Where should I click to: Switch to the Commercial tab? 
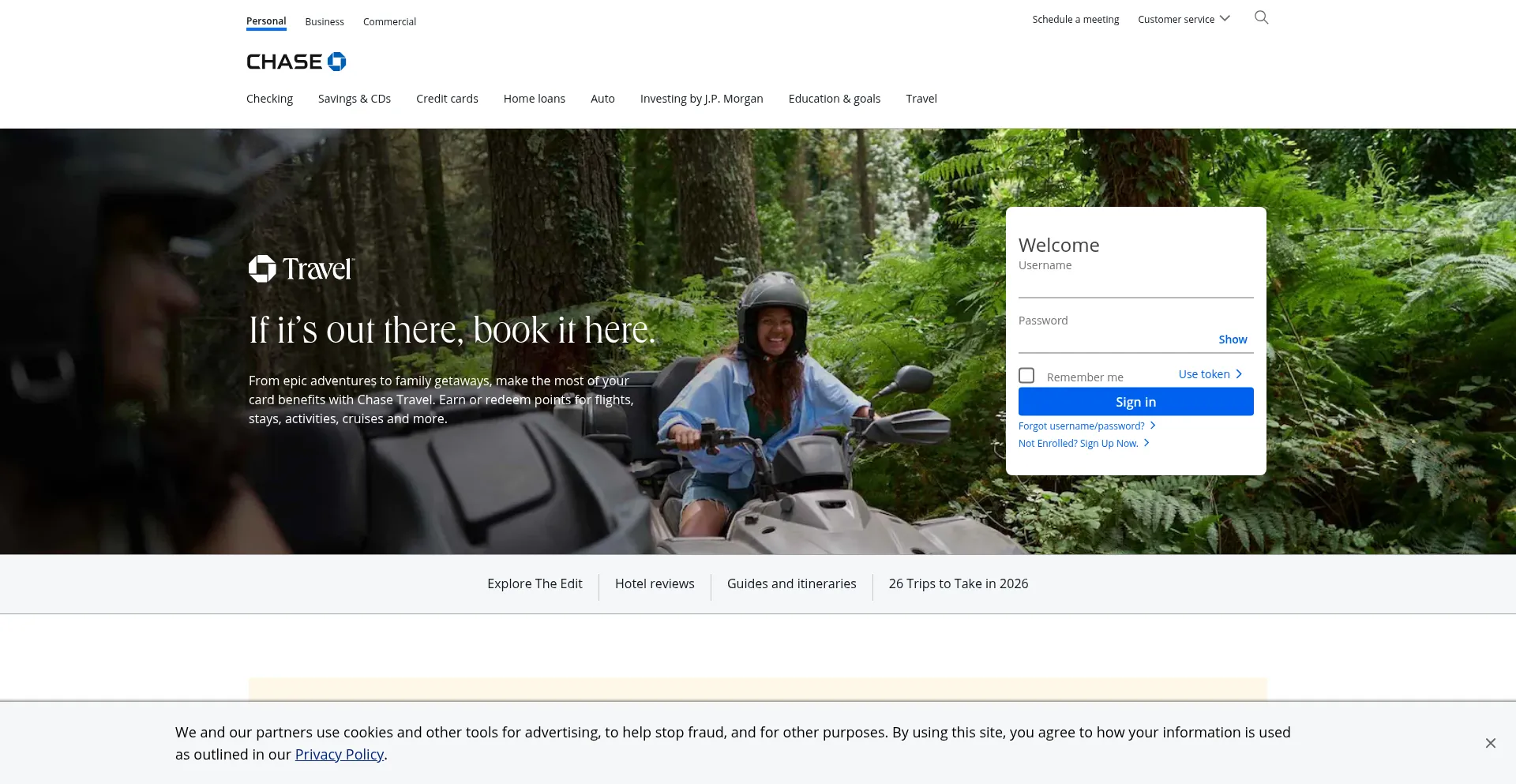click(389, 22)
